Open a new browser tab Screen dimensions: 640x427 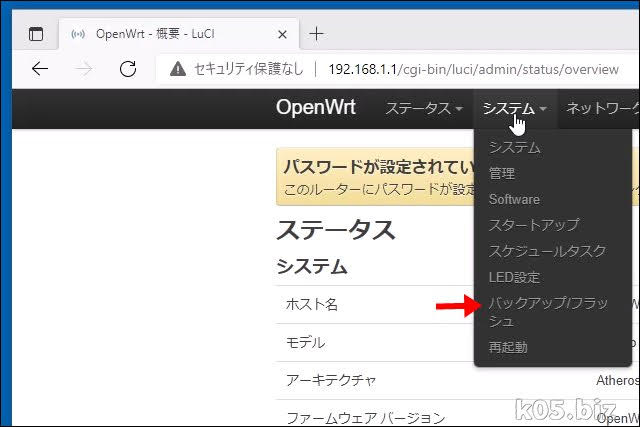[317, 33]
